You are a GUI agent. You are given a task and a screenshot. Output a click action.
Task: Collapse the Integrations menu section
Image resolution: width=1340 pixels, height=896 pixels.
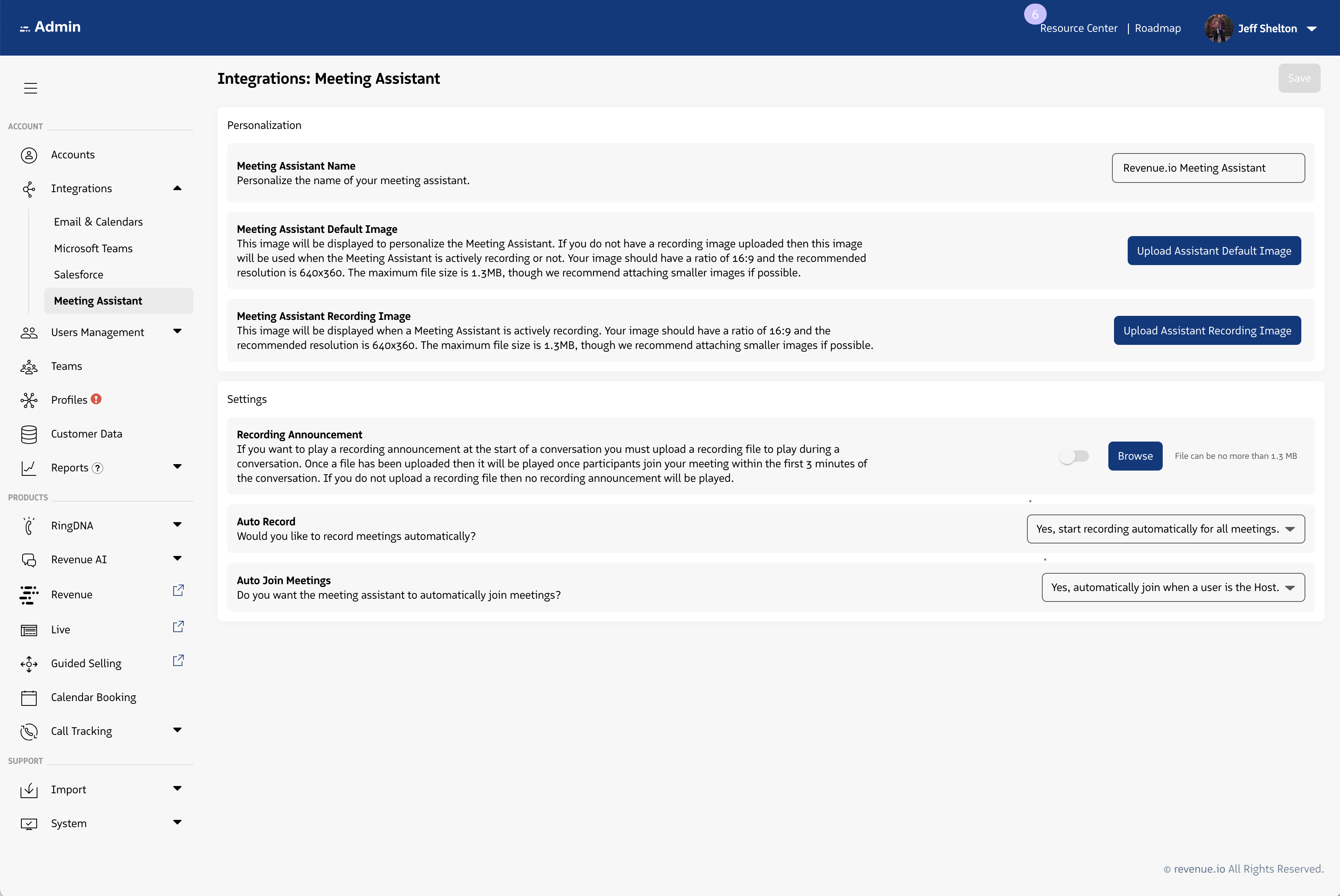tap(177, 188)
